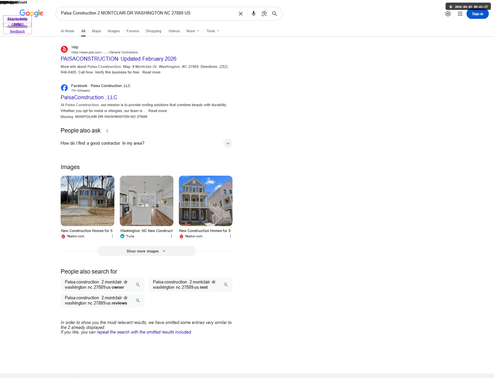Switch to Forums tab

coord(133,31)
